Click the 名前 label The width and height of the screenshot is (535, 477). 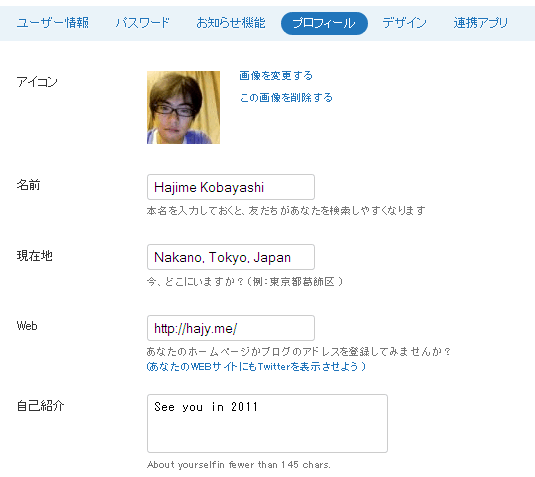click(x=28, y=185)
